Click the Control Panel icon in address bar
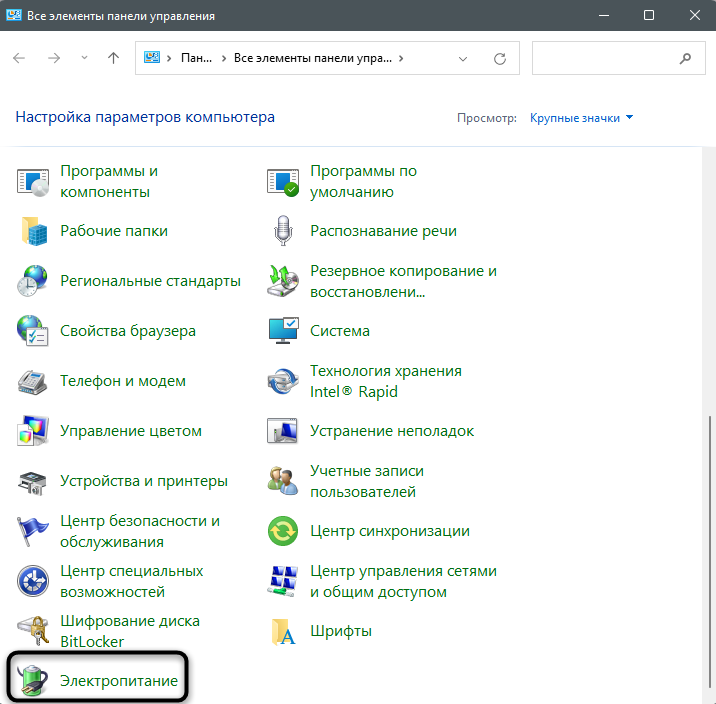Screen dimensions: 716x704 [152, 58]
